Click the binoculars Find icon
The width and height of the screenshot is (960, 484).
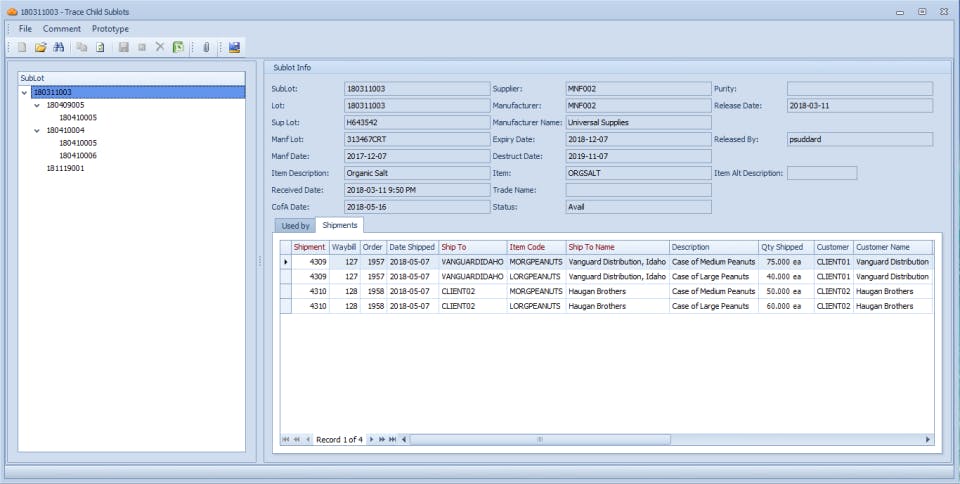pyautogui.click(x=59, y=47)
